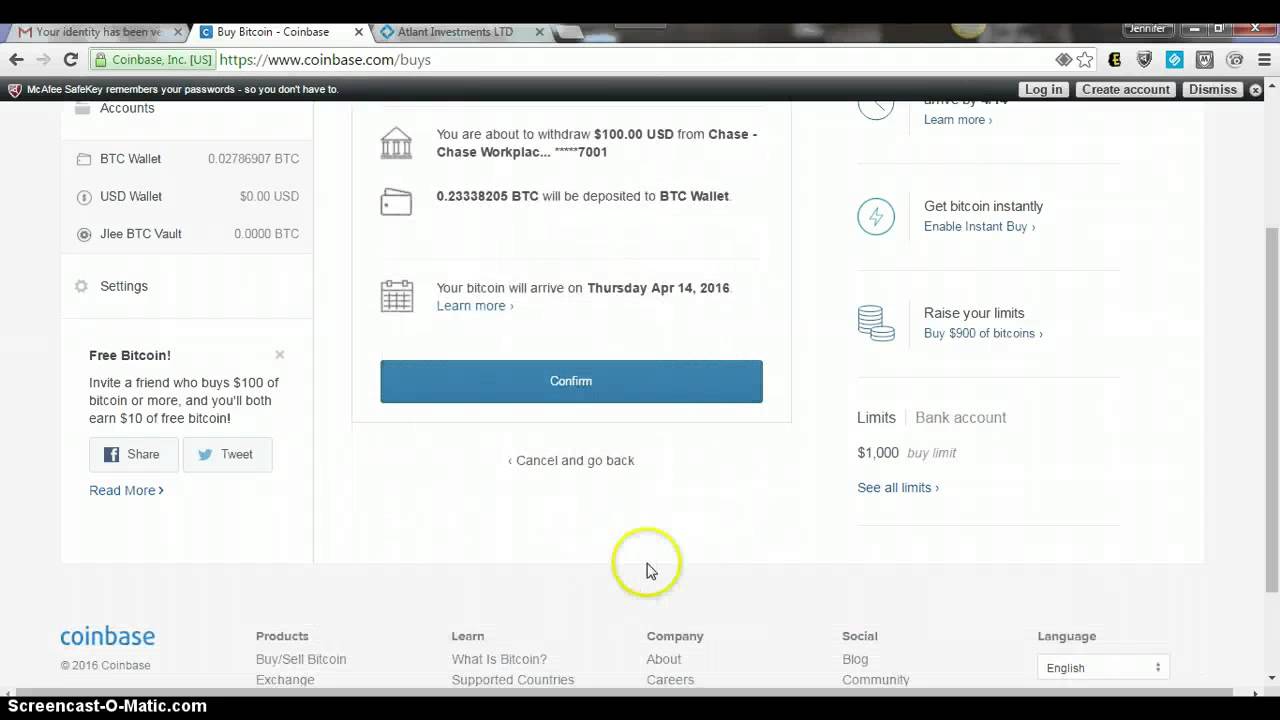Click the blue tag extension icon
The width and height of the screenshot is (1280, 720).
click(1175, 60)
